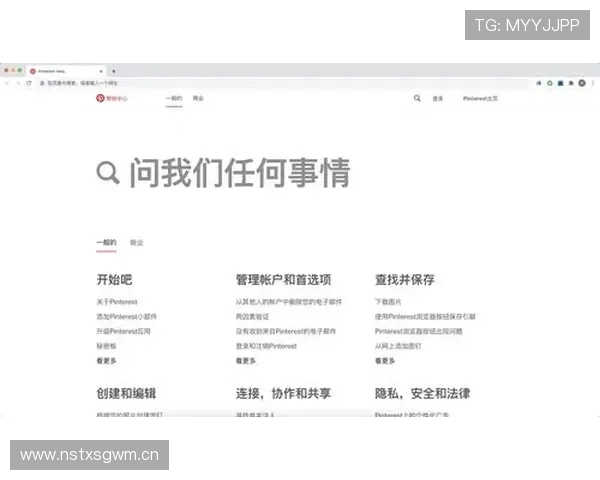
Task: Switch to the 商业 tab above the topics
Action: click(137, 243)
